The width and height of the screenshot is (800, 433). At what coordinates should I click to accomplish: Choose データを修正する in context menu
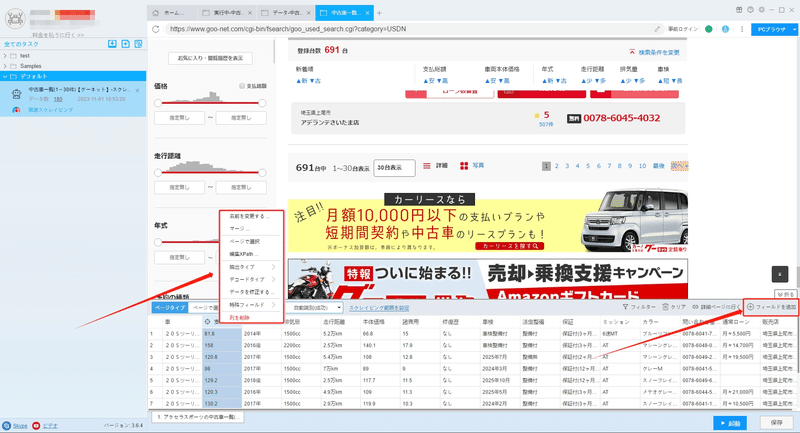252,292
